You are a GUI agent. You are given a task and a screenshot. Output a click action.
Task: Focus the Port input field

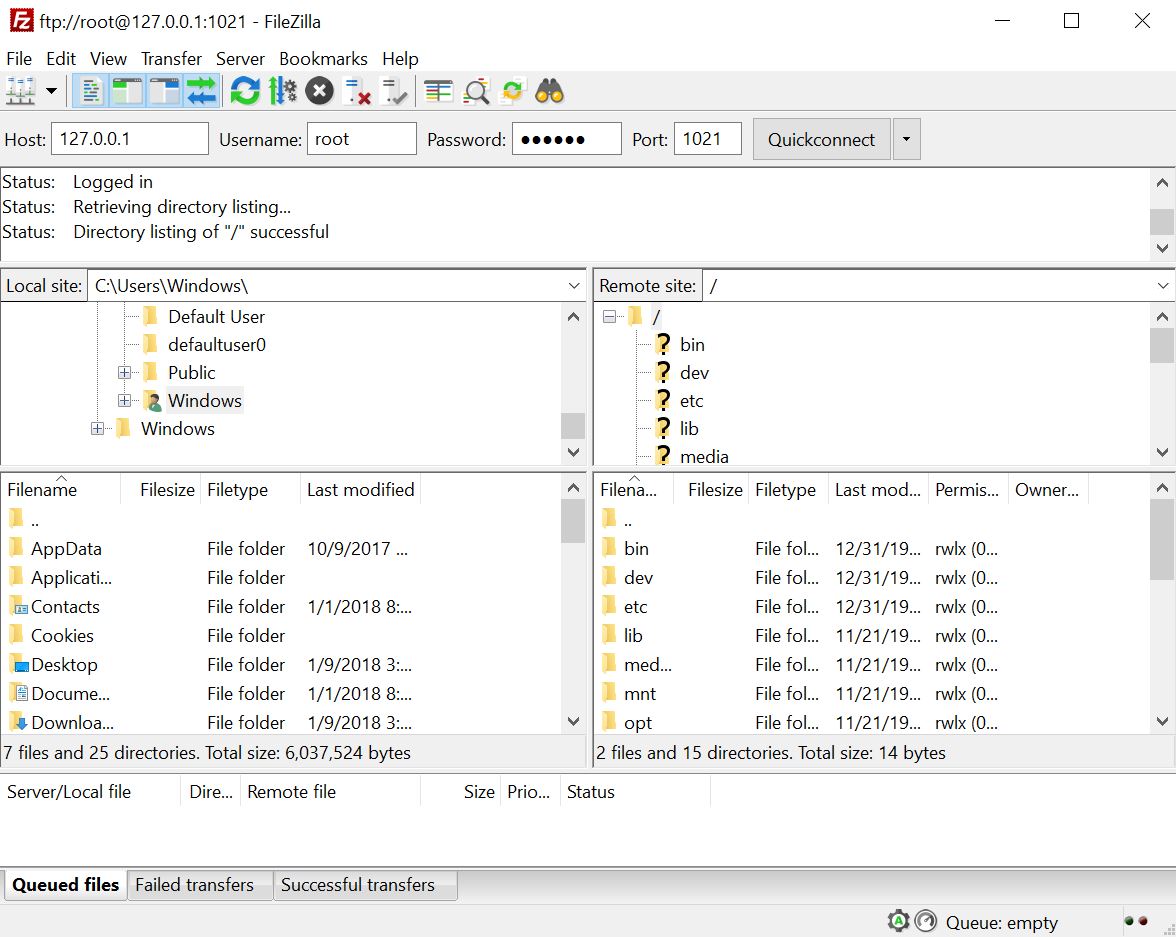point(707,139)
